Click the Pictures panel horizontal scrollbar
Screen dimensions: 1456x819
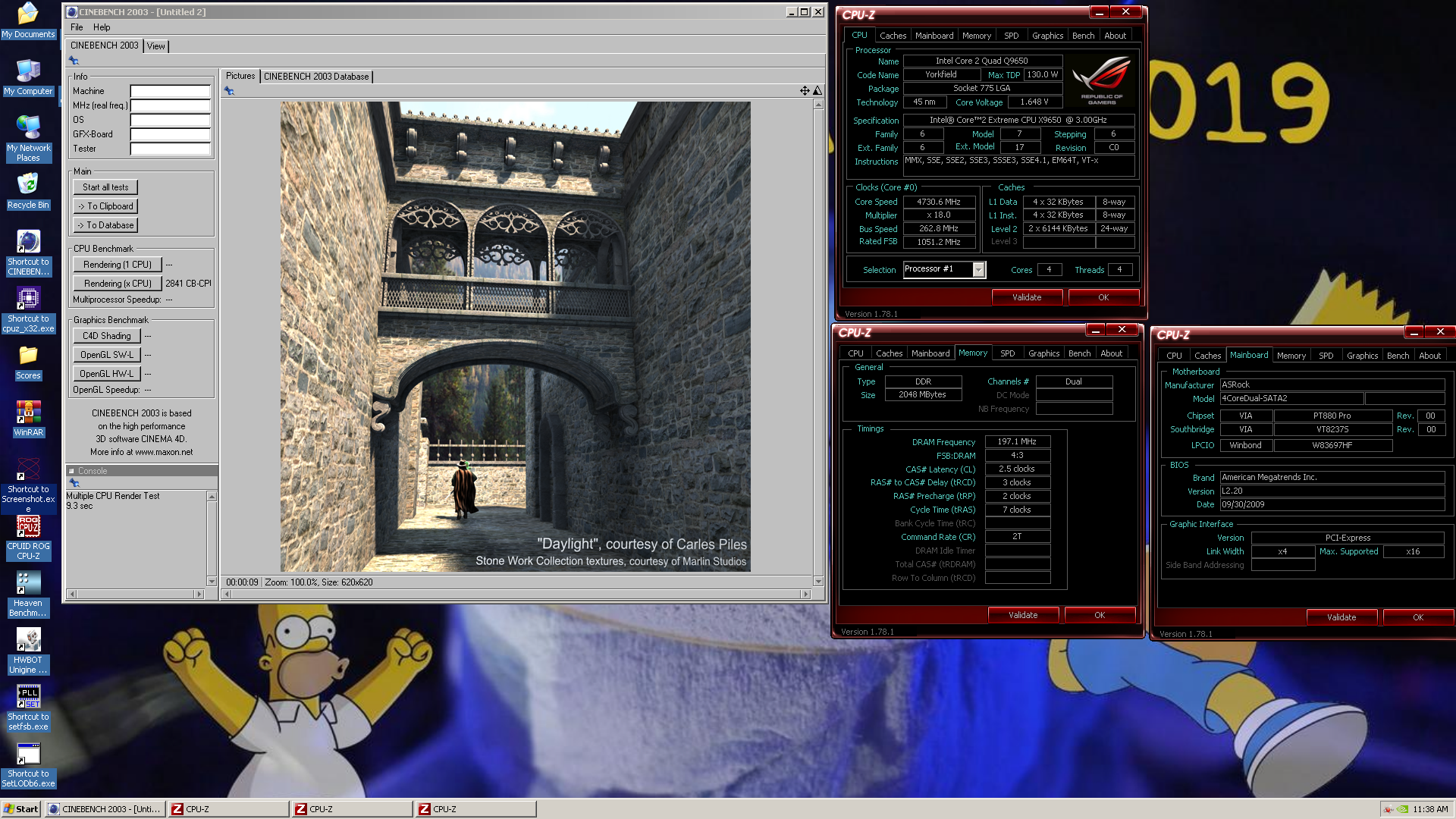coord(516,594)
